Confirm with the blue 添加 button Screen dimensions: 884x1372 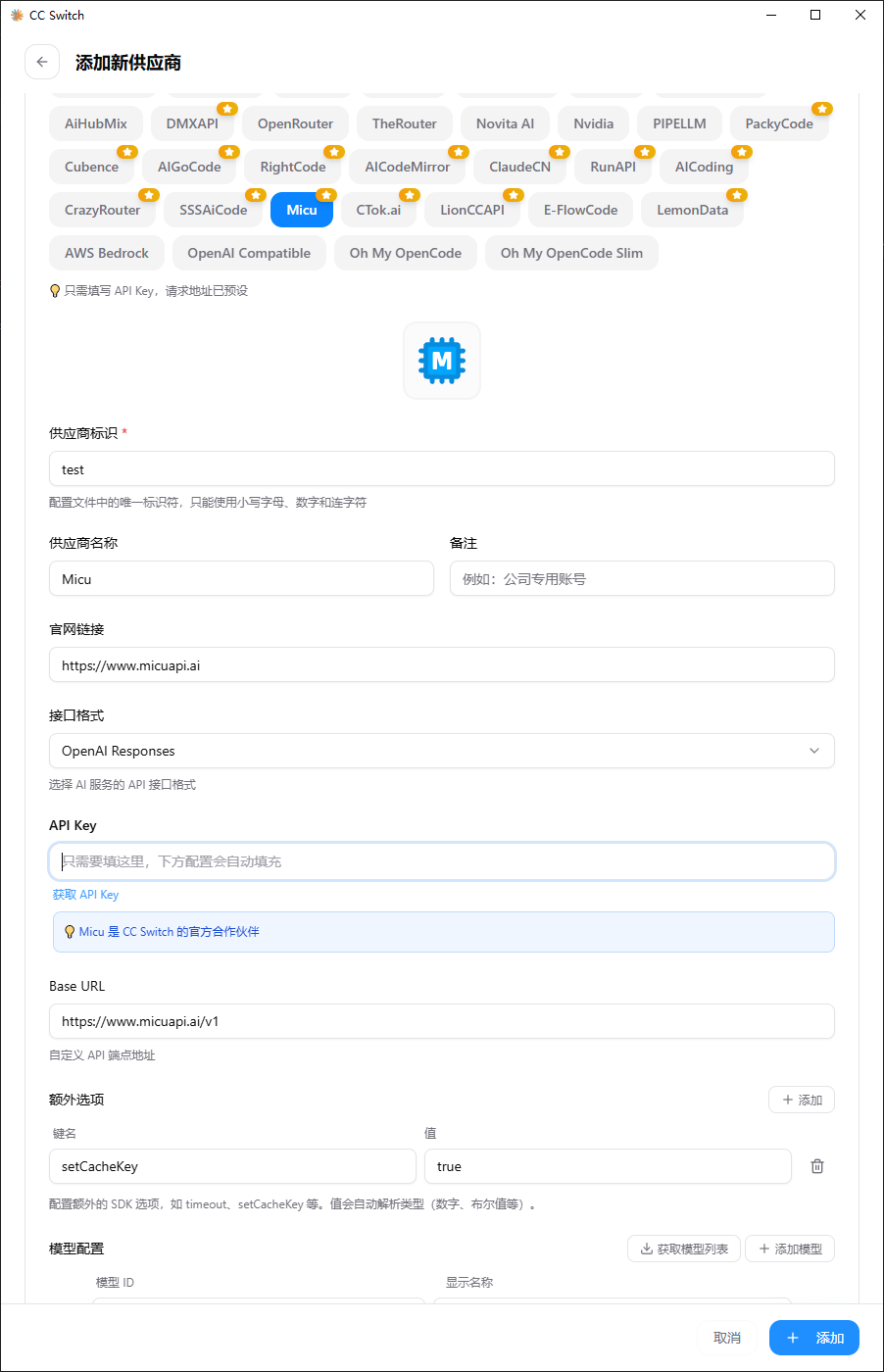click(x=814, y=1338)
